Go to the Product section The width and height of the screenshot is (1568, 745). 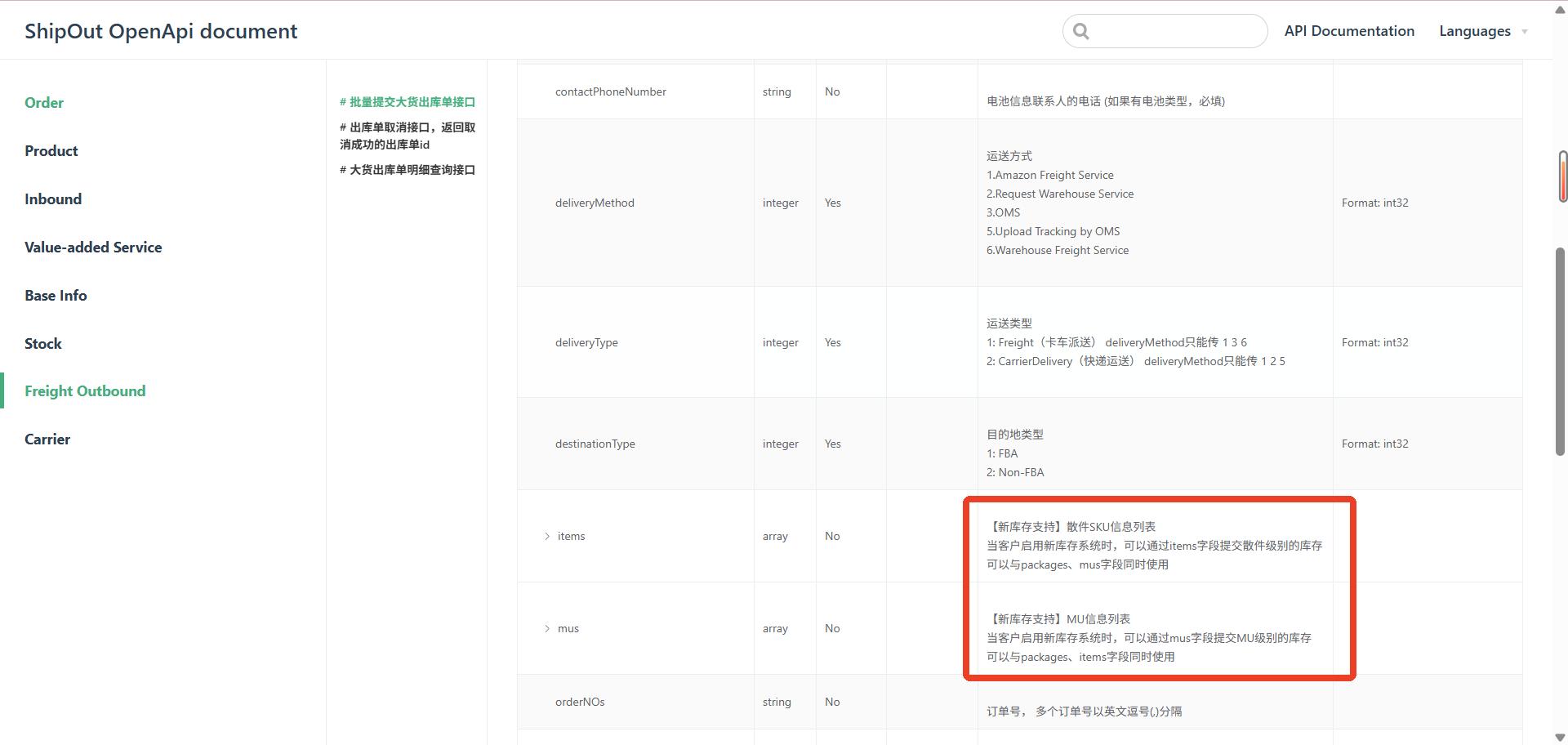pyautogui.click(x=51, y=151)
